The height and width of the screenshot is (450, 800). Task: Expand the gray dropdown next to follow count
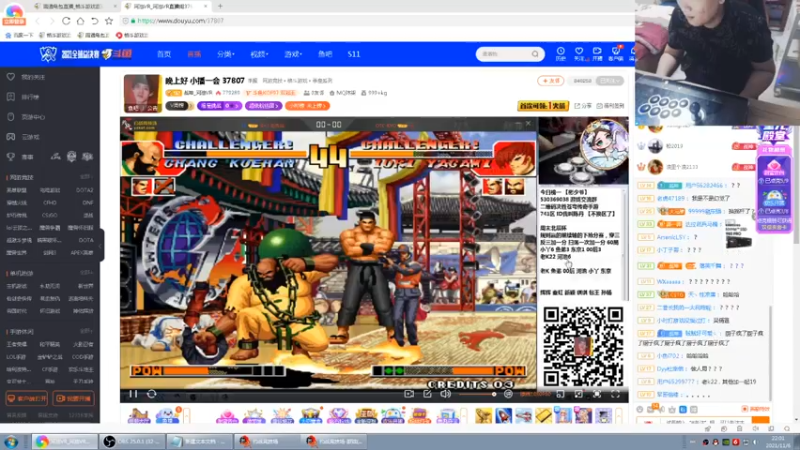[610, 81]
